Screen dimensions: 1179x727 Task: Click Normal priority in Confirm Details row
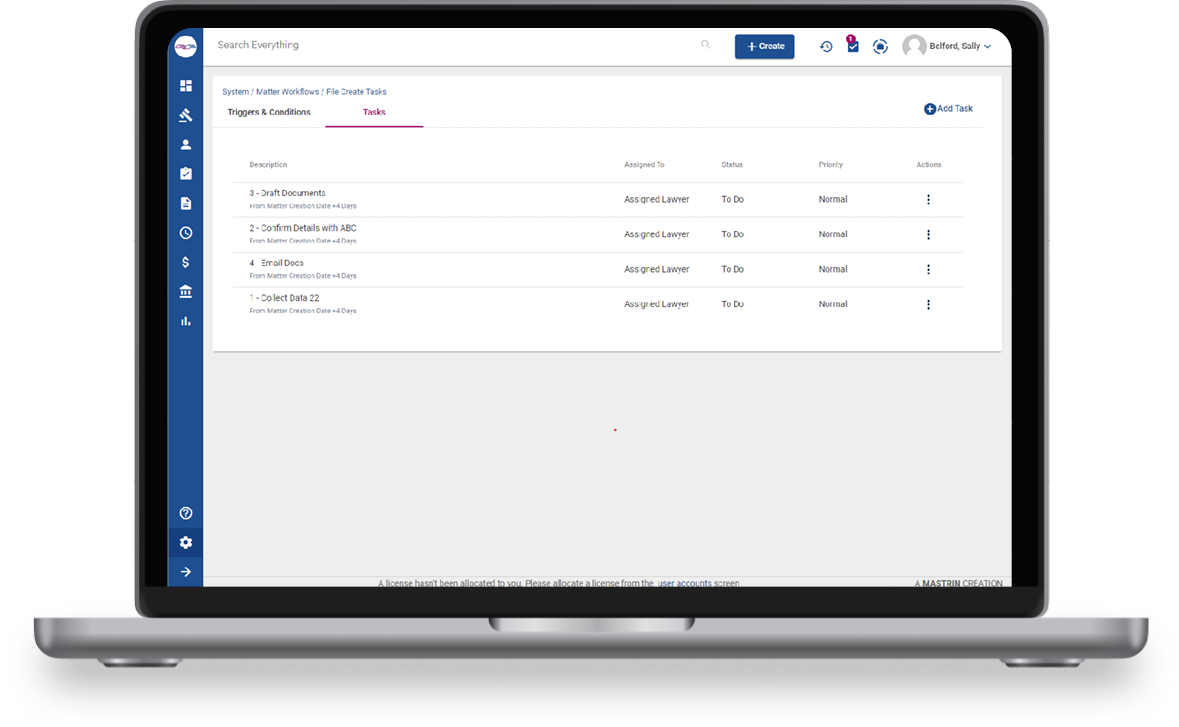click(833, 235)
